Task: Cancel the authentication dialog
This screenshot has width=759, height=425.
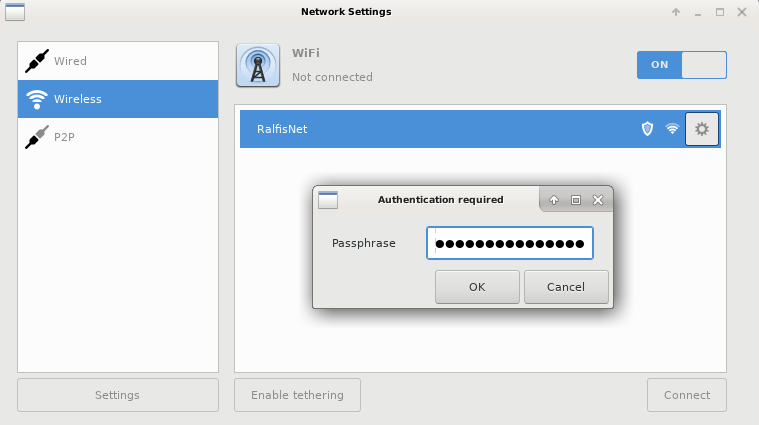Action: [566, 287]
